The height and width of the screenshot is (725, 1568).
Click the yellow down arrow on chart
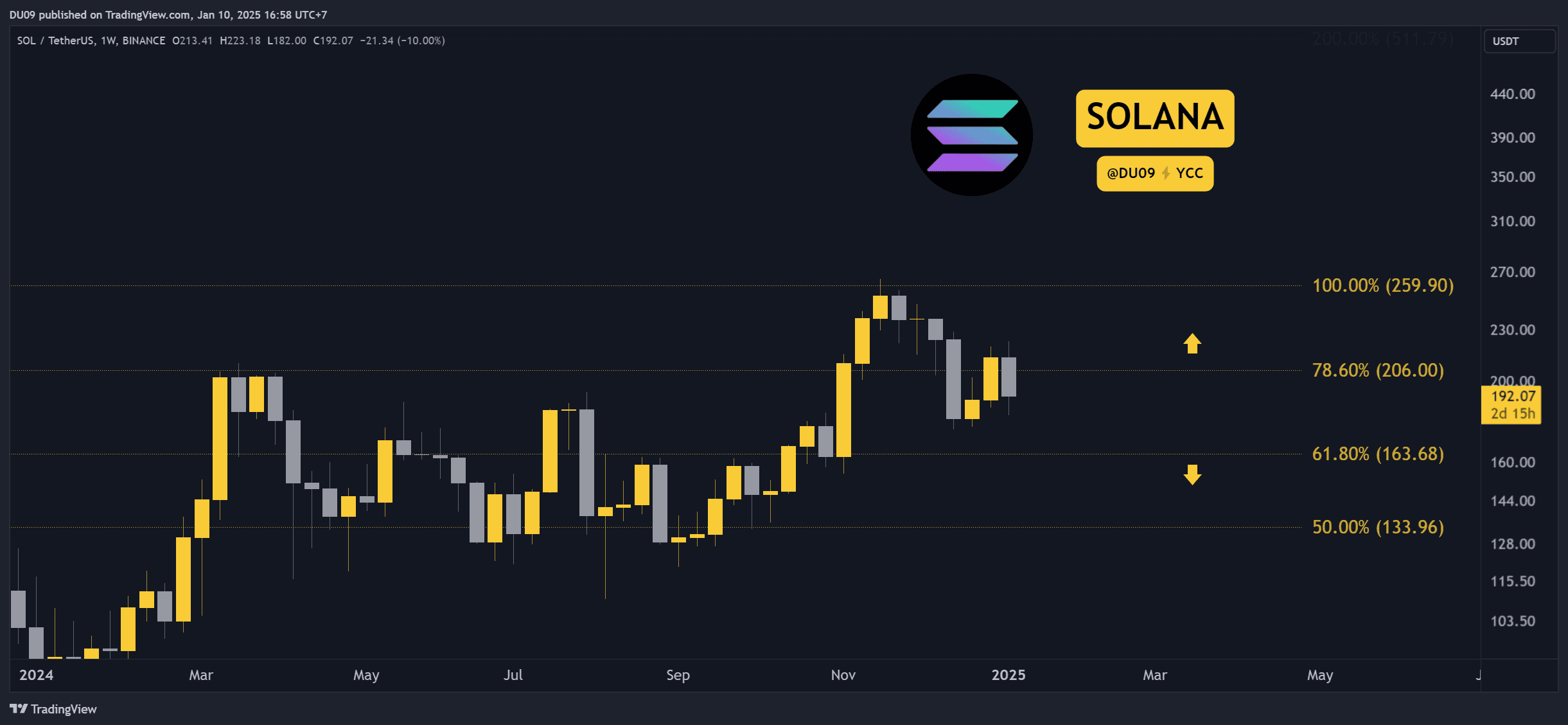coord(1192,474)
